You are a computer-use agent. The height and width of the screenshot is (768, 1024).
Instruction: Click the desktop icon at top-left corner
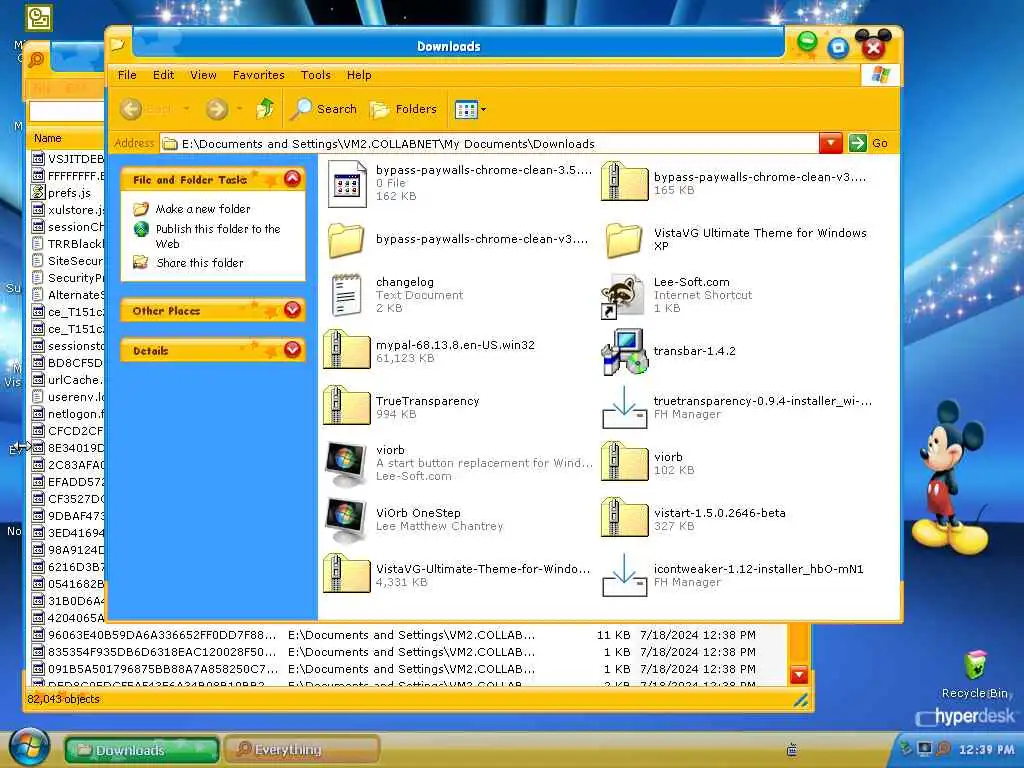pyautogui.click(x=39, y=18)
